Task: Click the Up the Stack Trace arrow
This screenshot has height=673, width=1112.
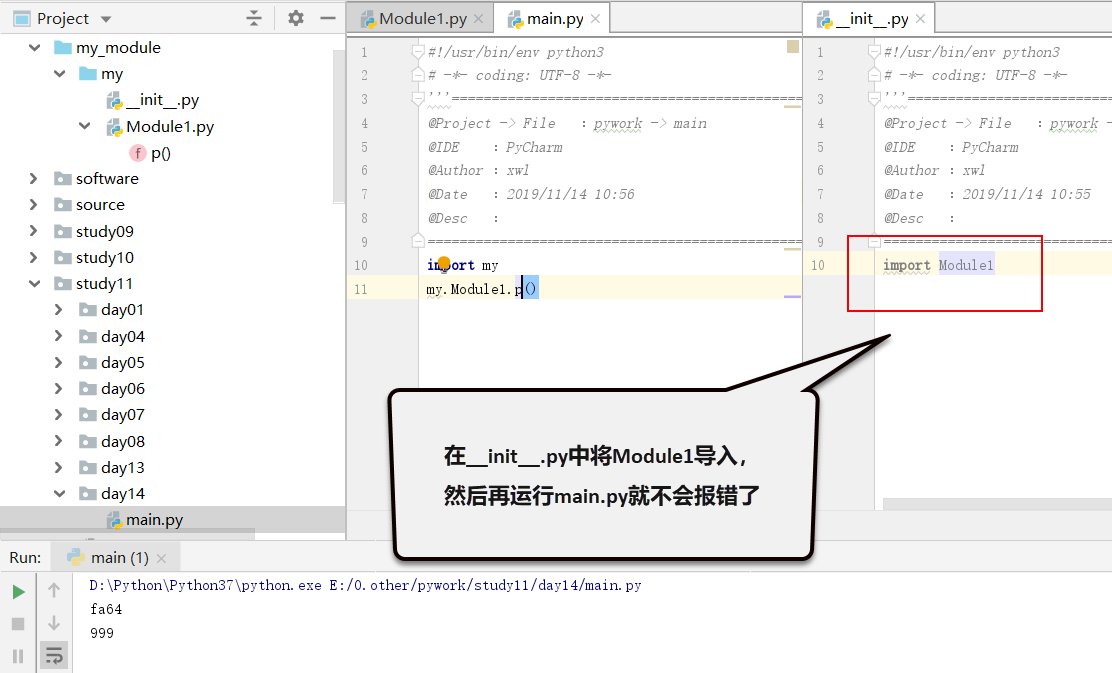Action: click(x=52, y=591)
